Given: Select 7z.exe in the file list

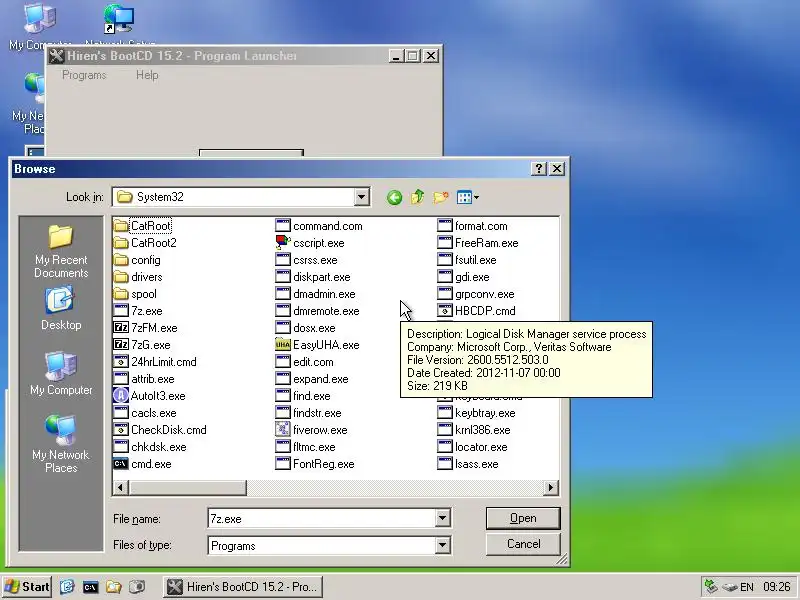Looking at the screenshot, I should (x=138, y=311).
